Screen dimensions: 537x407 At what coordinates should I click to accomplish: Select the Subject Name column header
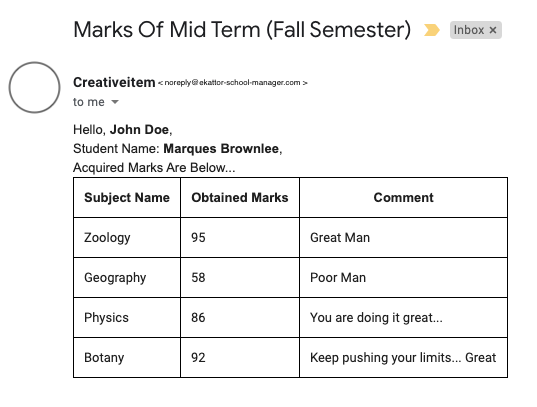tap(127, 198)
